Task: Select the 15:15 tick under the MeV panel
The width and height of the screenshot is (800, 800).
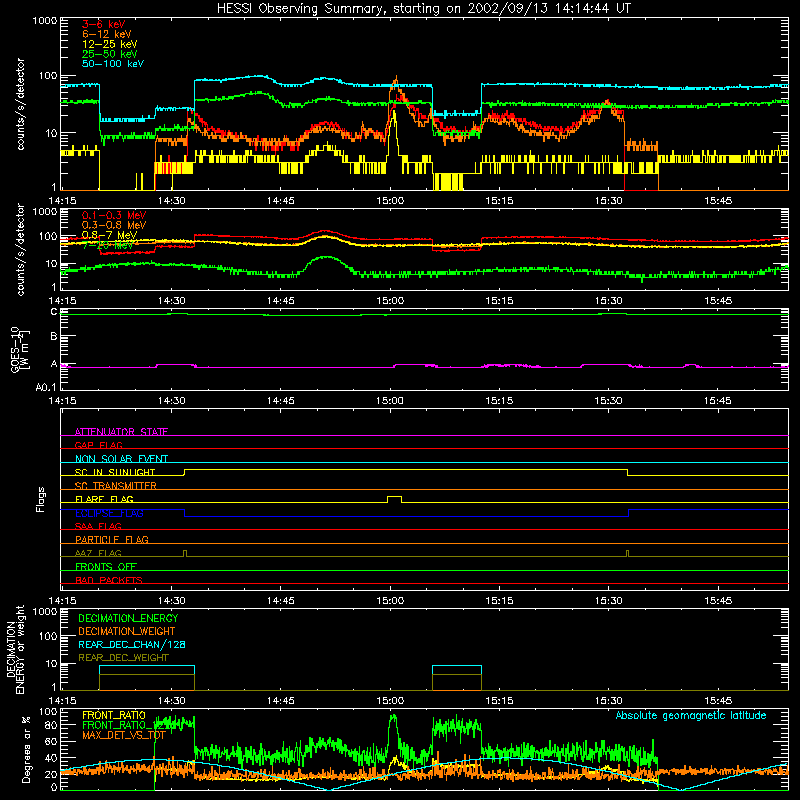Action: (x=499, y=301)
